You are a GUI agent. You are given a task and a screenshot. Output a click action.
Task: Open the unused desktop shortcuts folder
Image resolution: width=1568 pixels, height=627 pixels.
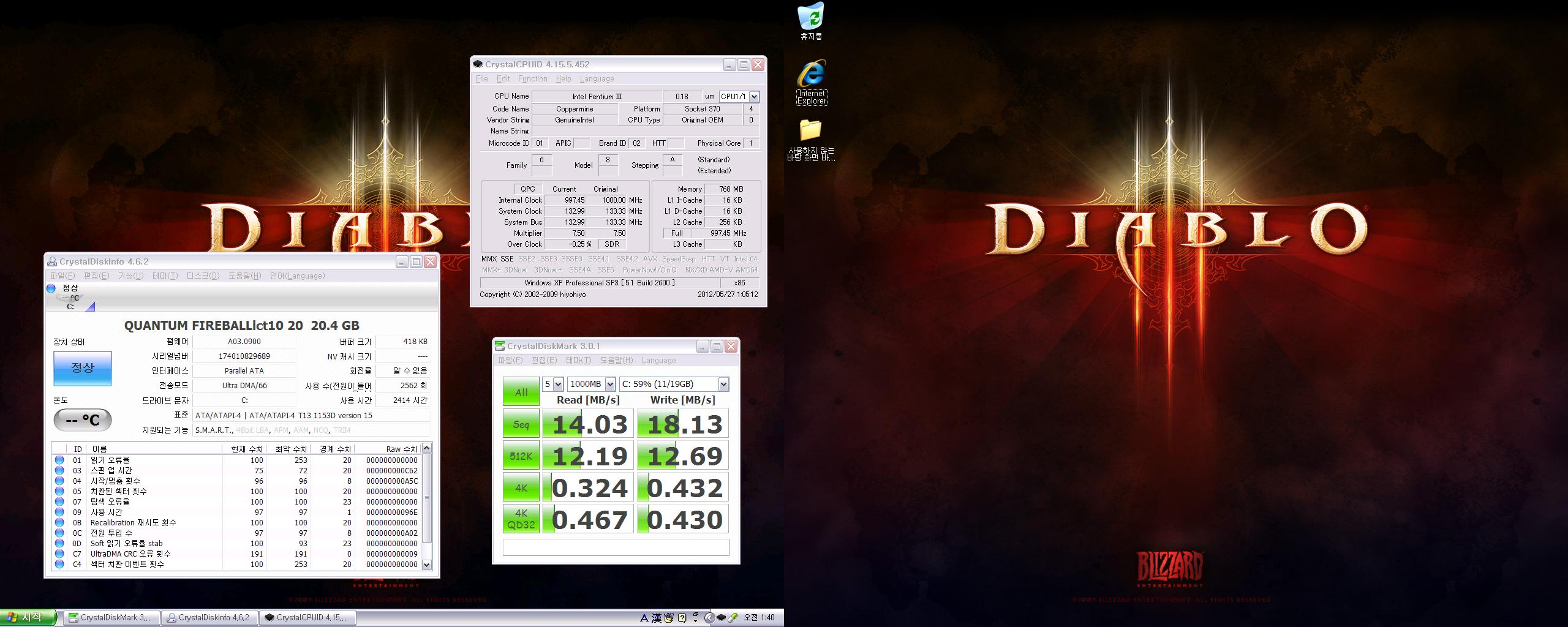811,140
